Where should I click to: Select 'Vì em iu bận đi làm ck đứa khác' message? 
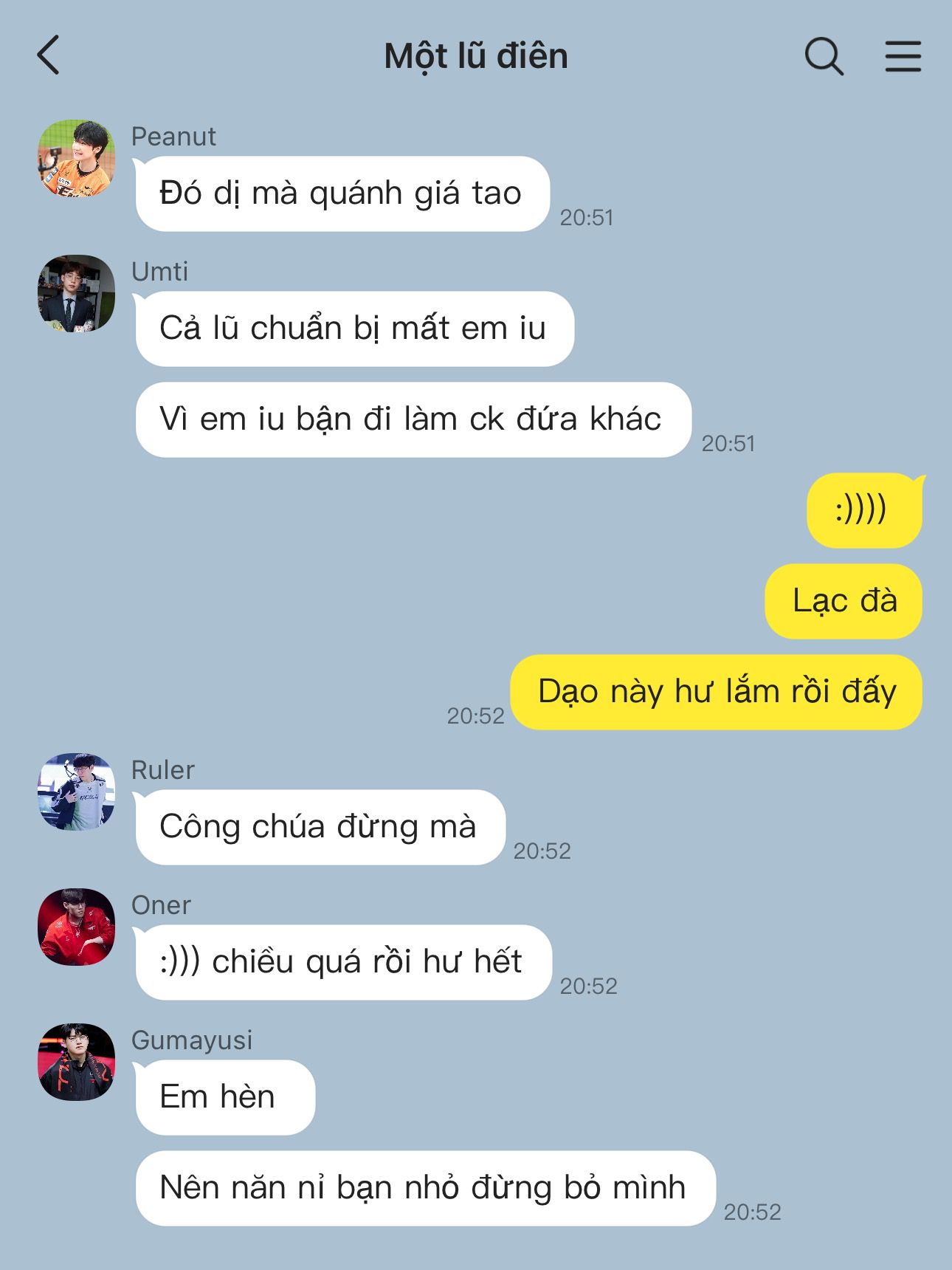413,419
